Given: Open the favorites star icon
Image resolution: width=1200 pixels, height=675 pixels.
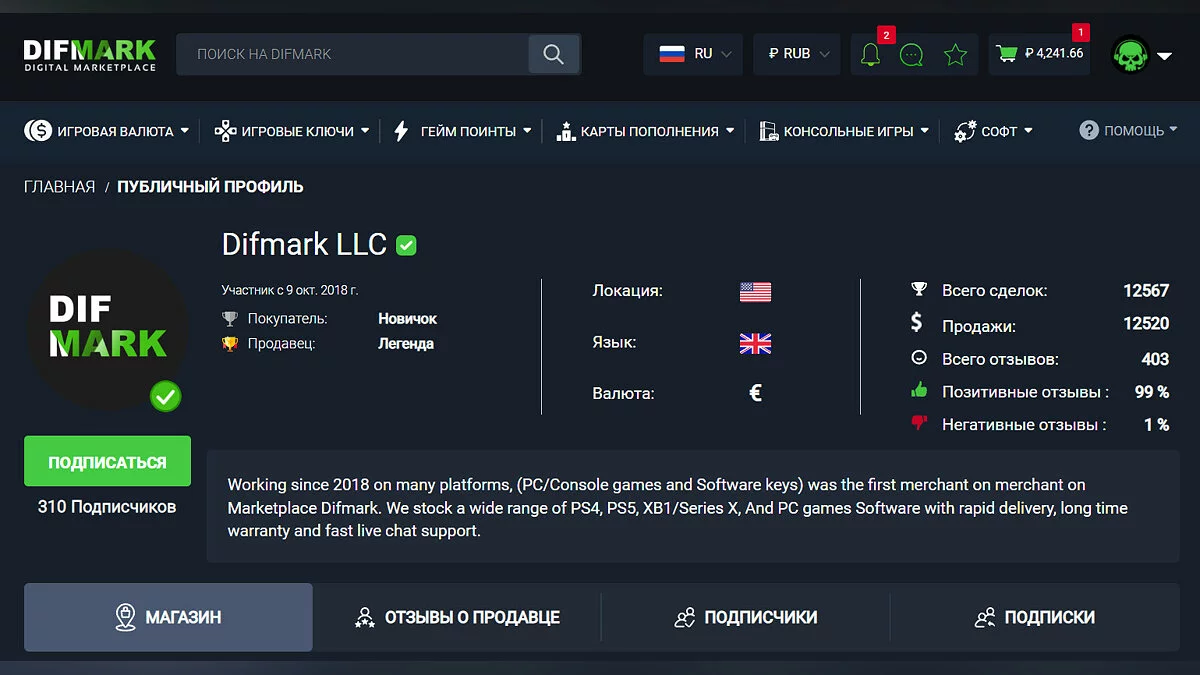Looking at the screenshot, I should pyautogui.click(x=956, y=54).
